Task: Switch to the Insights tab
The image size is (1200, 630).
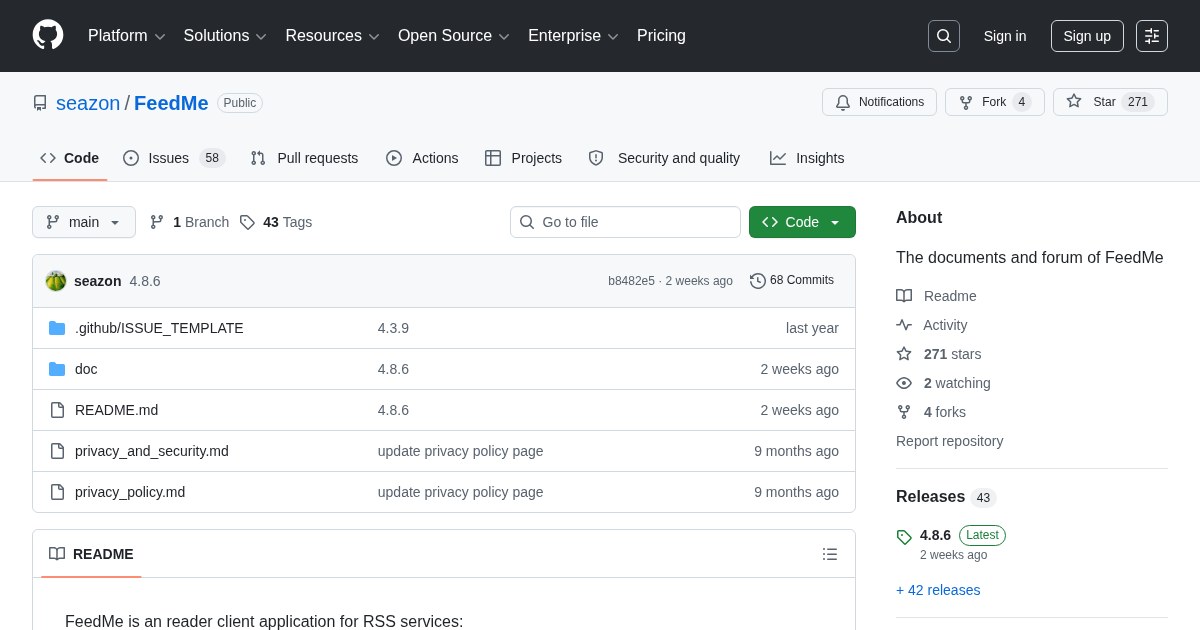Action: pos(807,158)
